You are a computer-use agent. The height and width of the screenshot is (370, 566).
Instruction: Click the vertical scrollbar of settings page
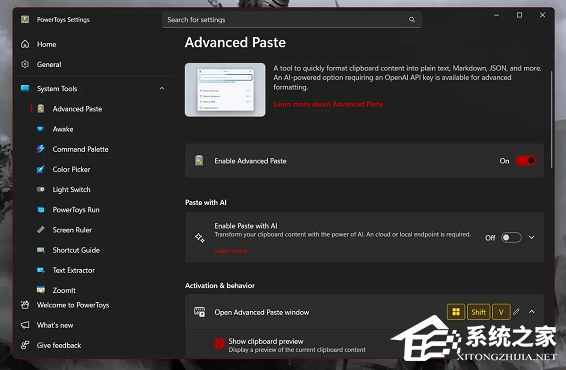pos(551,120)
